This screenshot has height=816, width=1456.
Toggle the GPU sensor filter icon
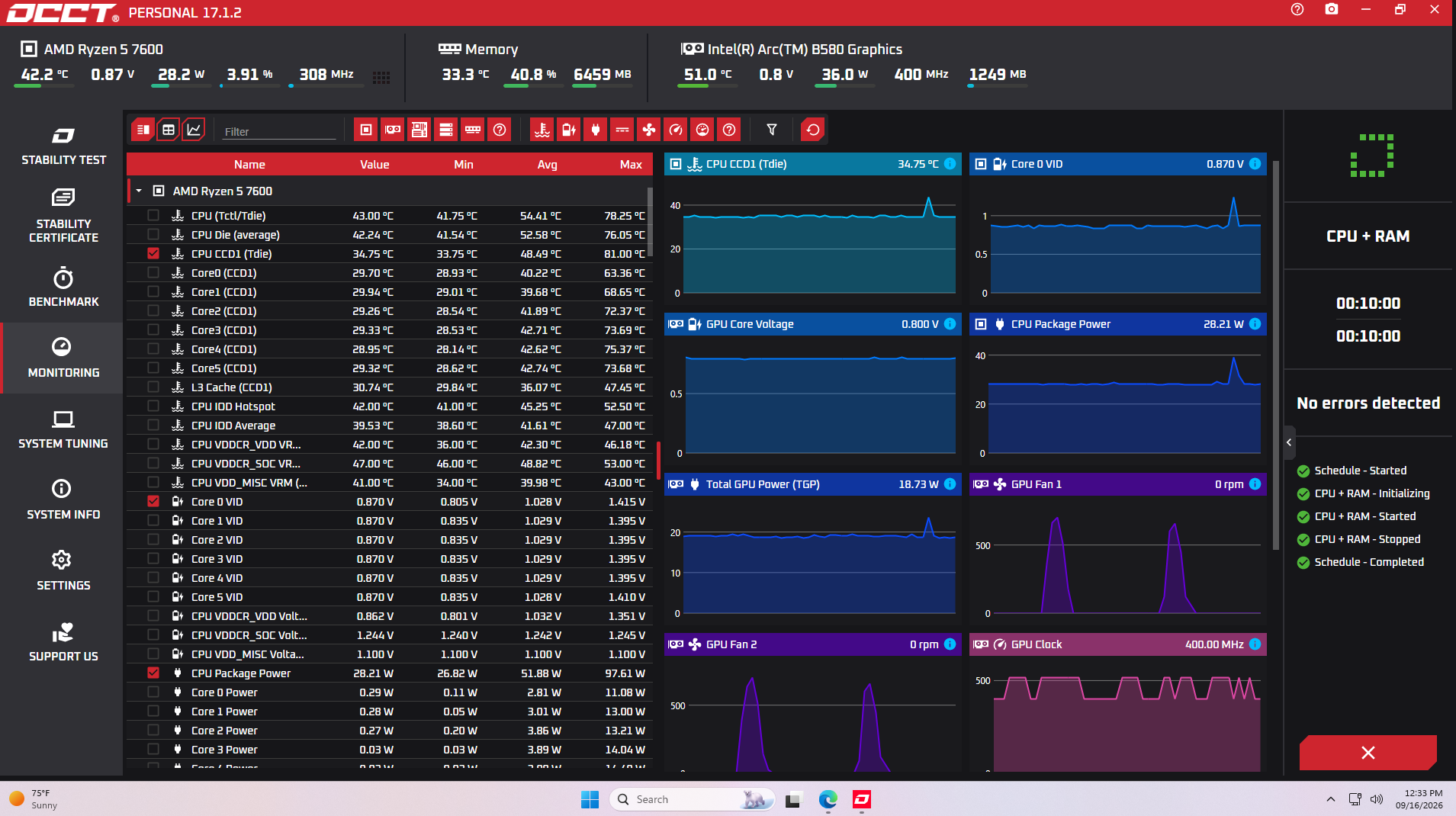393,130
